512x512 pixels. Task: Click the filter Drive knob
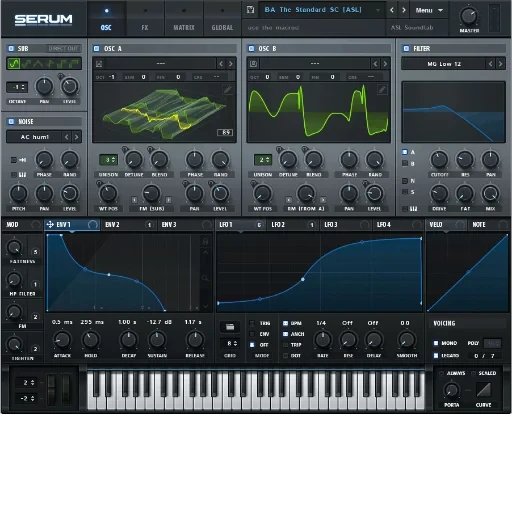[x=439, y=194]
